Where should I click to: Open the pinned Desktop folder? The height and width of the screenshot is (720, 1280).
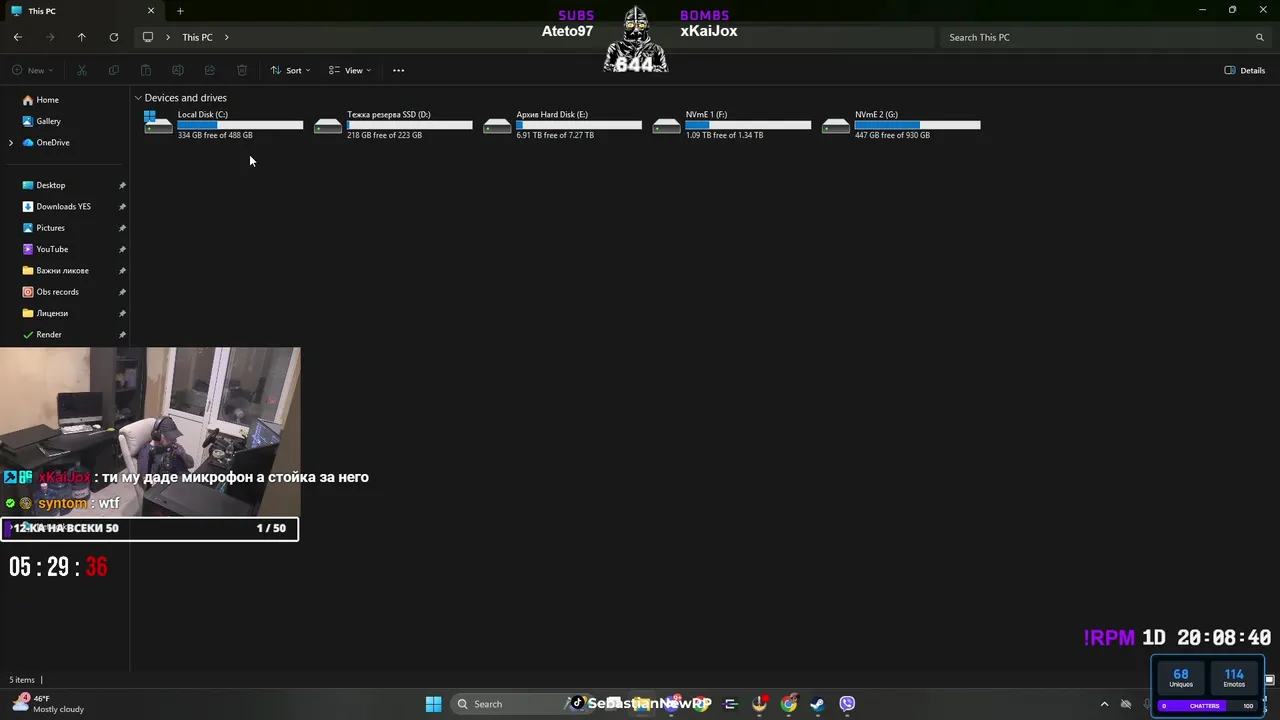50,185
